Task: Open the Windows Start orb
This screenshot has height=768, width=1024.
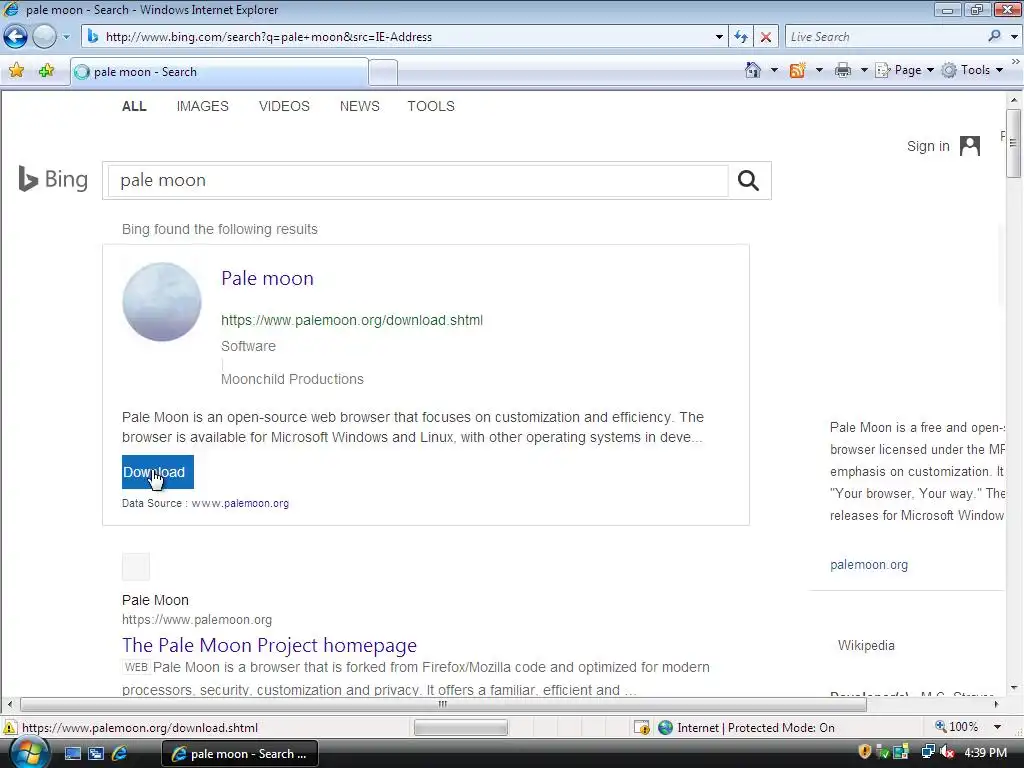Action: 29,753
